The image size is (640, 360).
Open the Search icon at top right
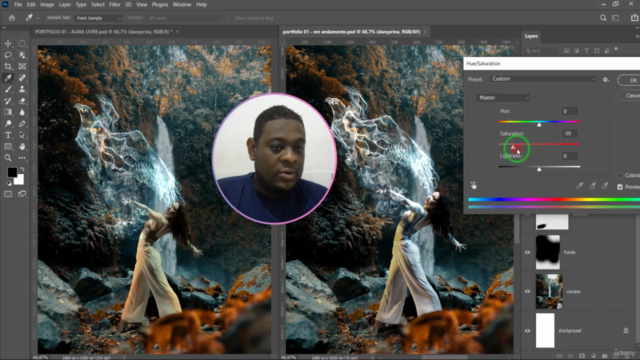[x=603, y=18]
